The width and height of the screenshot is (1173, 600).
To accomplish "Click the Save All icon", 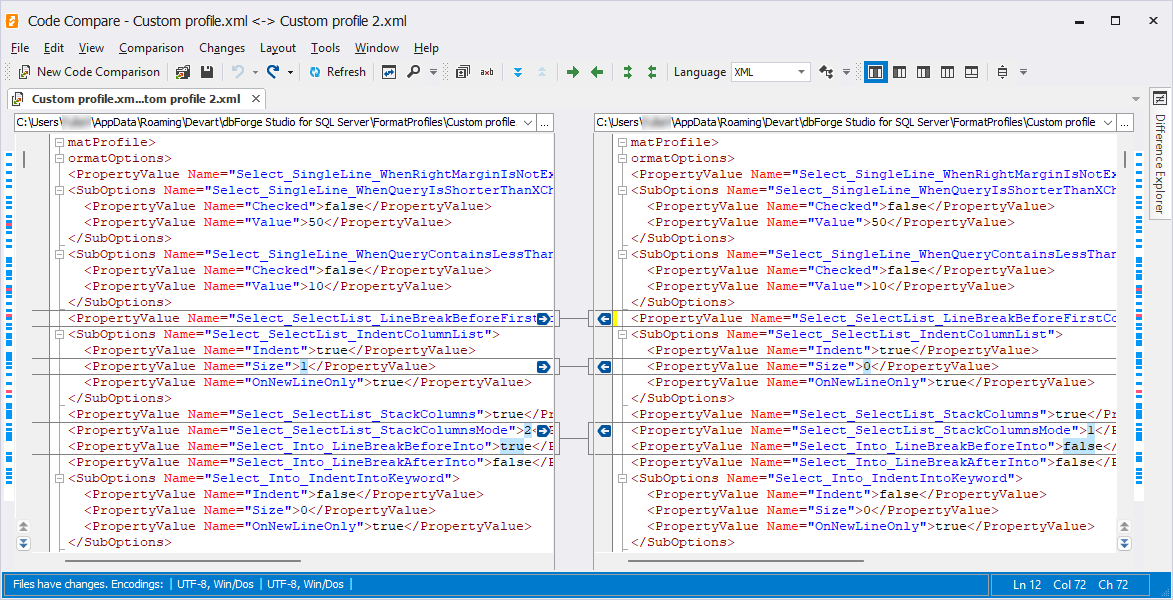I will 183,72.
